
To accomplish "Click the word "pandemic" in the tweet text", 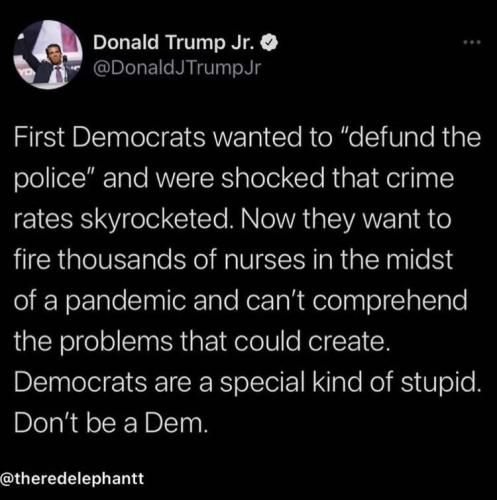I will [126, 301].
